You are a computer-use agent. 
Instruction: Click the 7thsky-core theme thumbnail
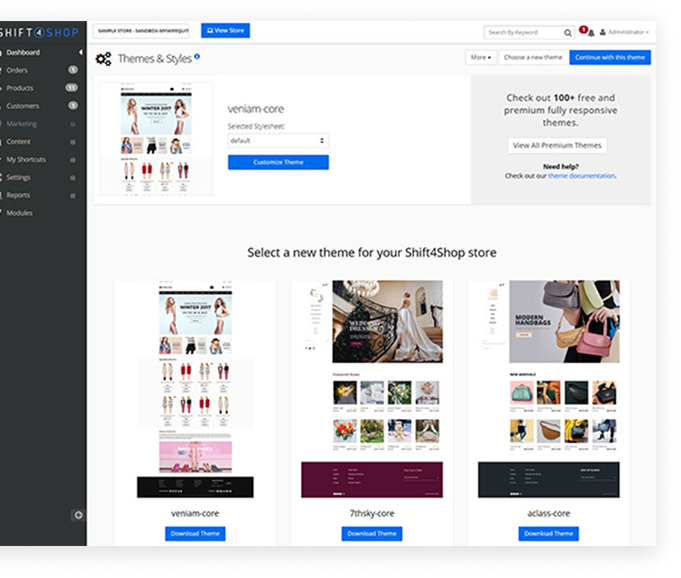pos(372,389)
